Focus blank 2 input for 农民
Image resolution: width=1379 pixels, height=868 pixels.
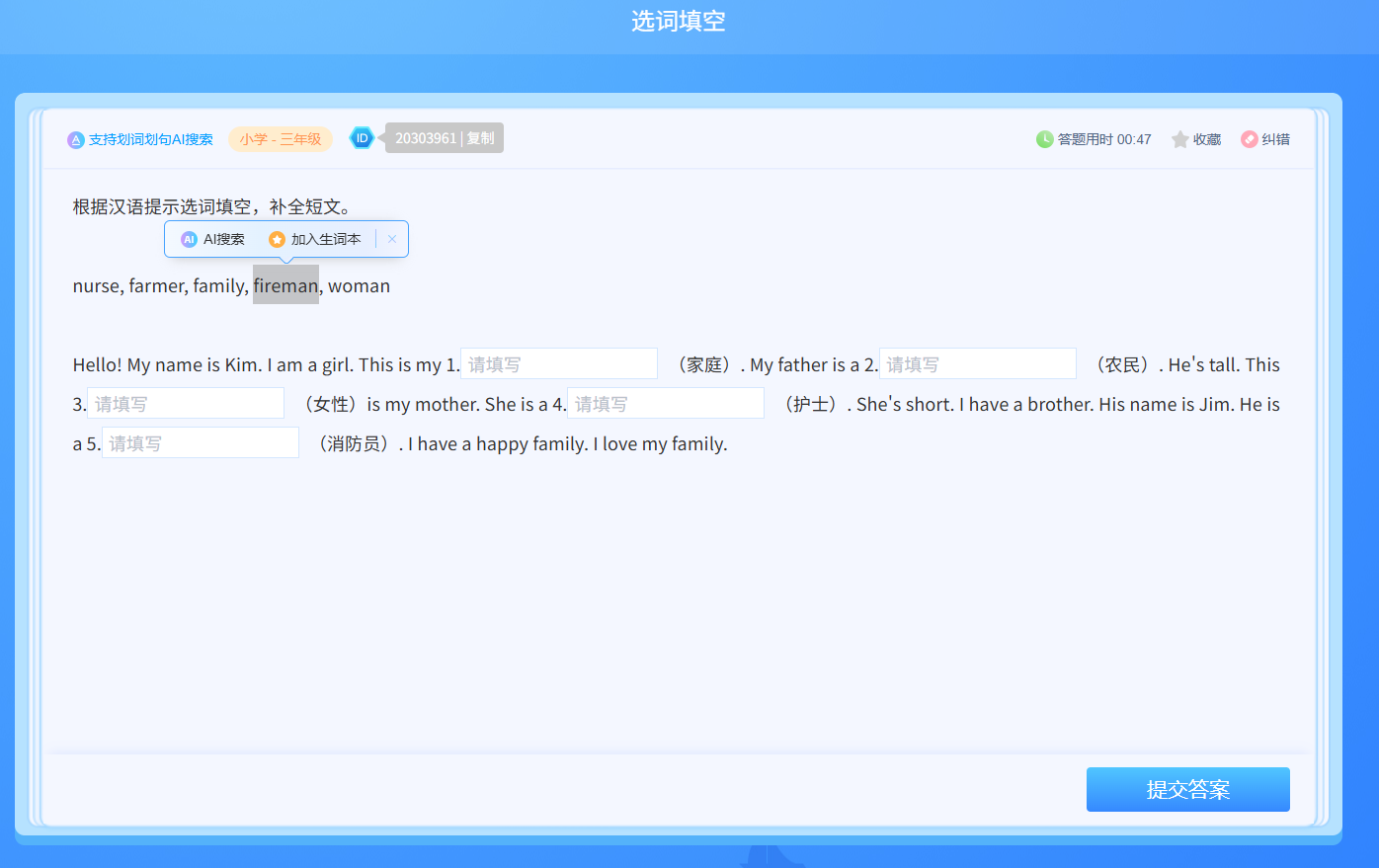click(x=977, y=364)
